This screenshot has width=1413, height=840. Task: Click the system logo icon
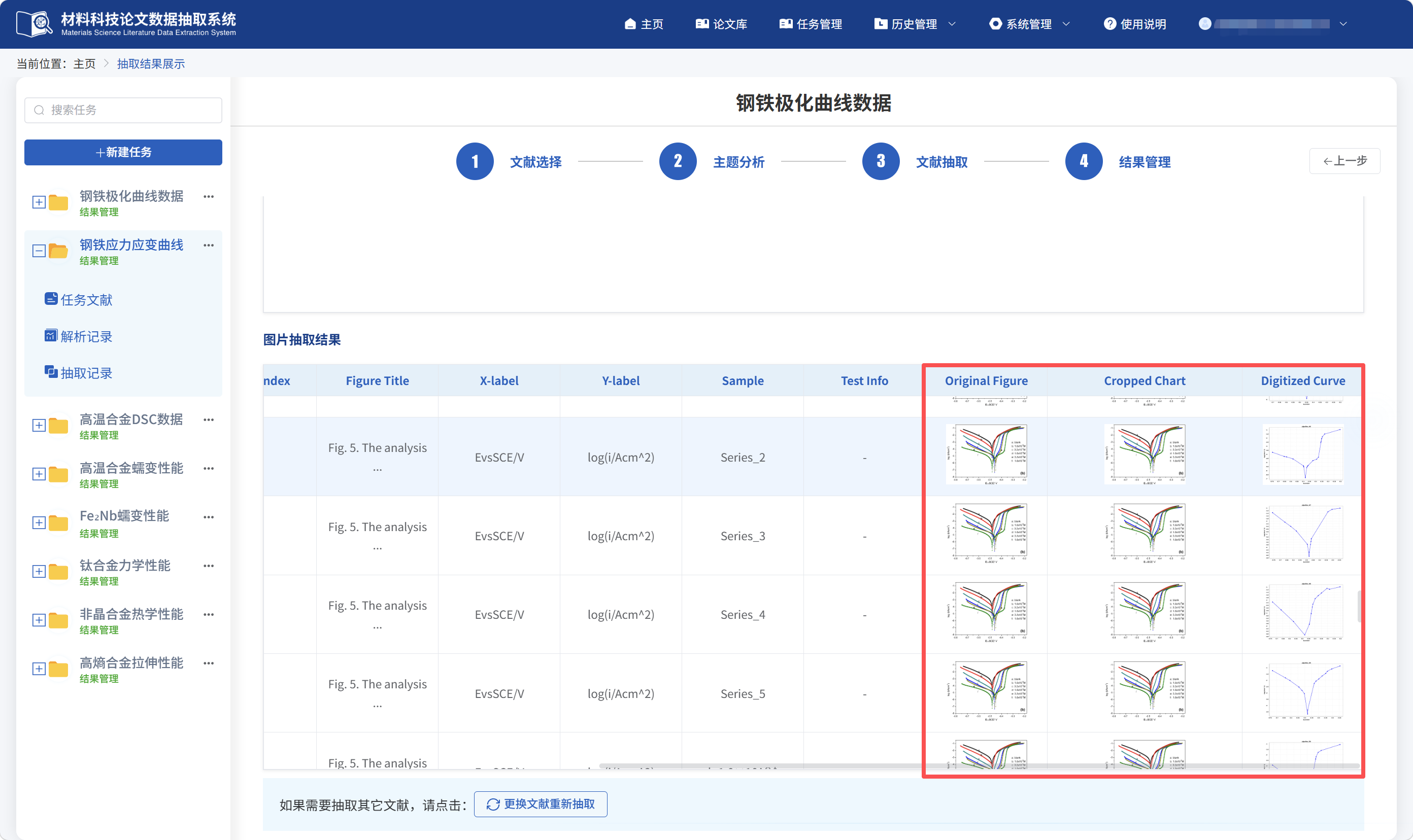tap(34, 24)
